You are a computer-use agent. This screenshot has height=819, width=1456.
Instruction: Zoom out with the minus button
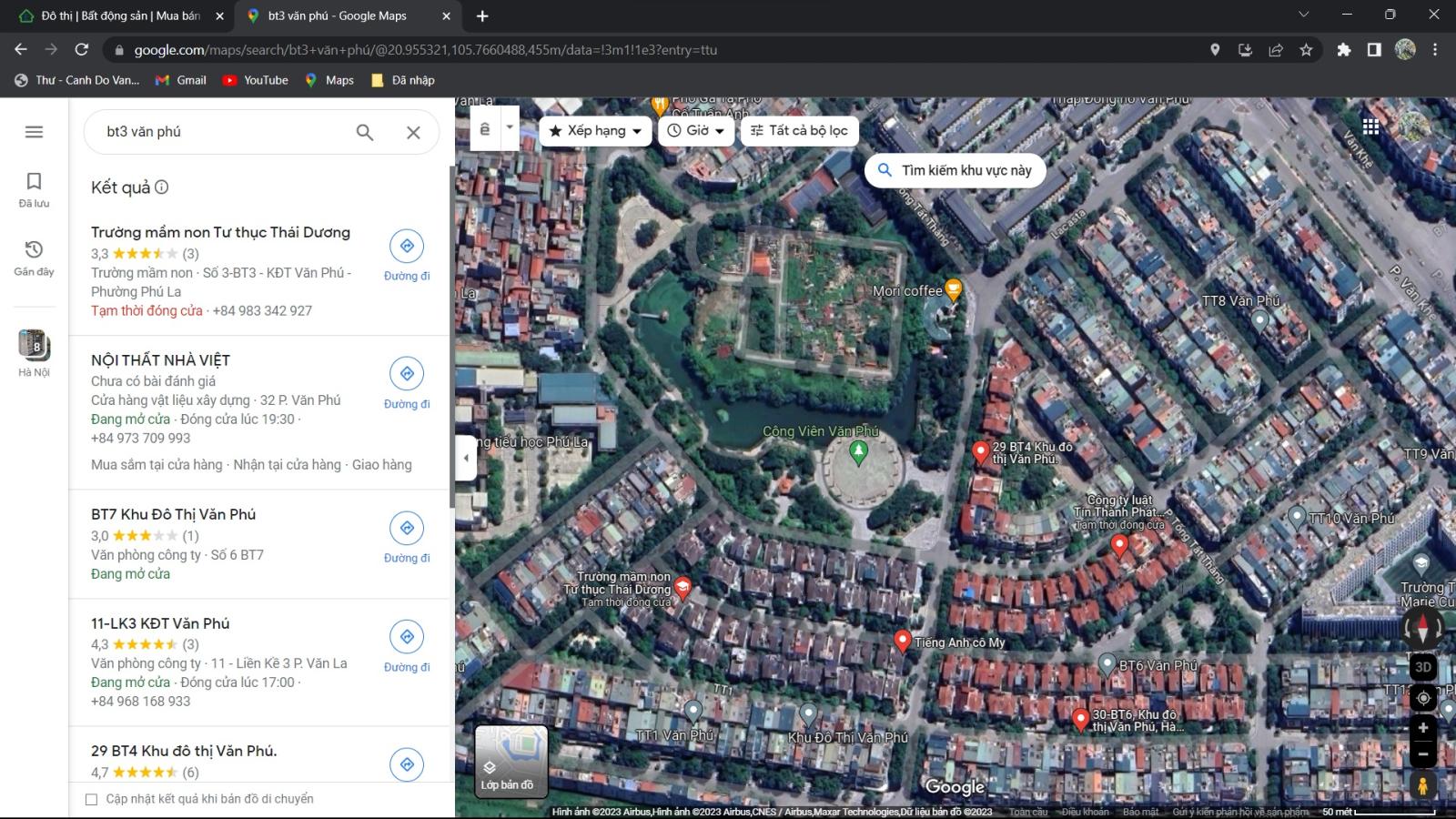1423,753
